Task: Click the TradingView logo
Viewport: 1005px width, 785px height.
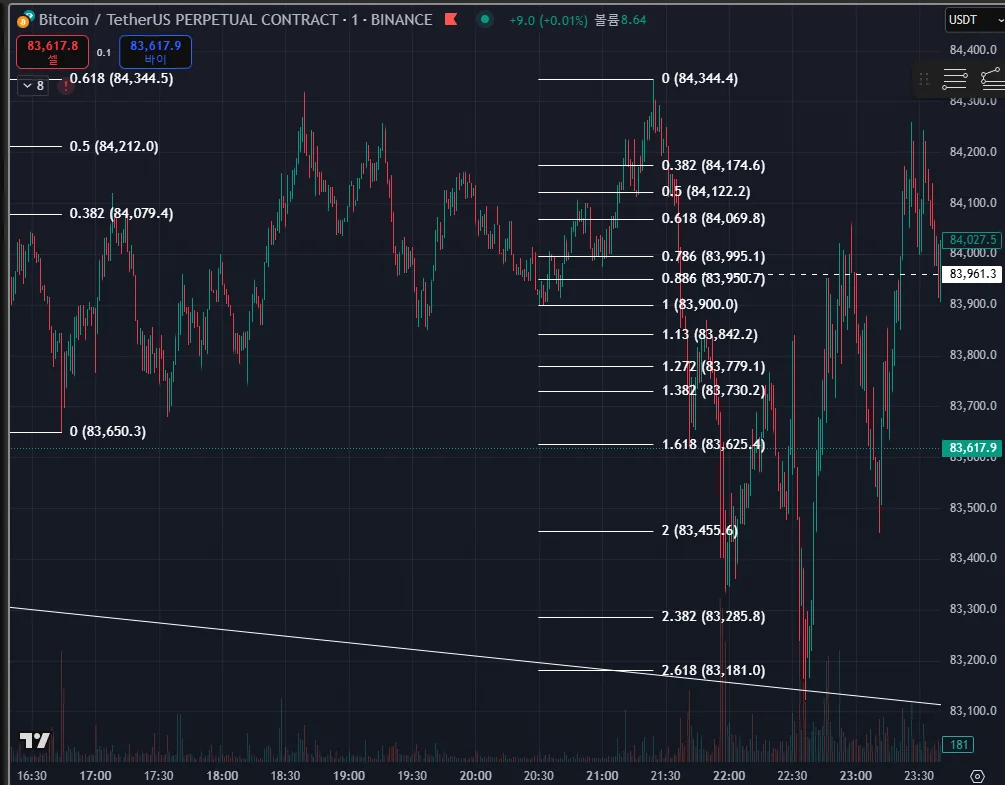Action: pos(35,741)
